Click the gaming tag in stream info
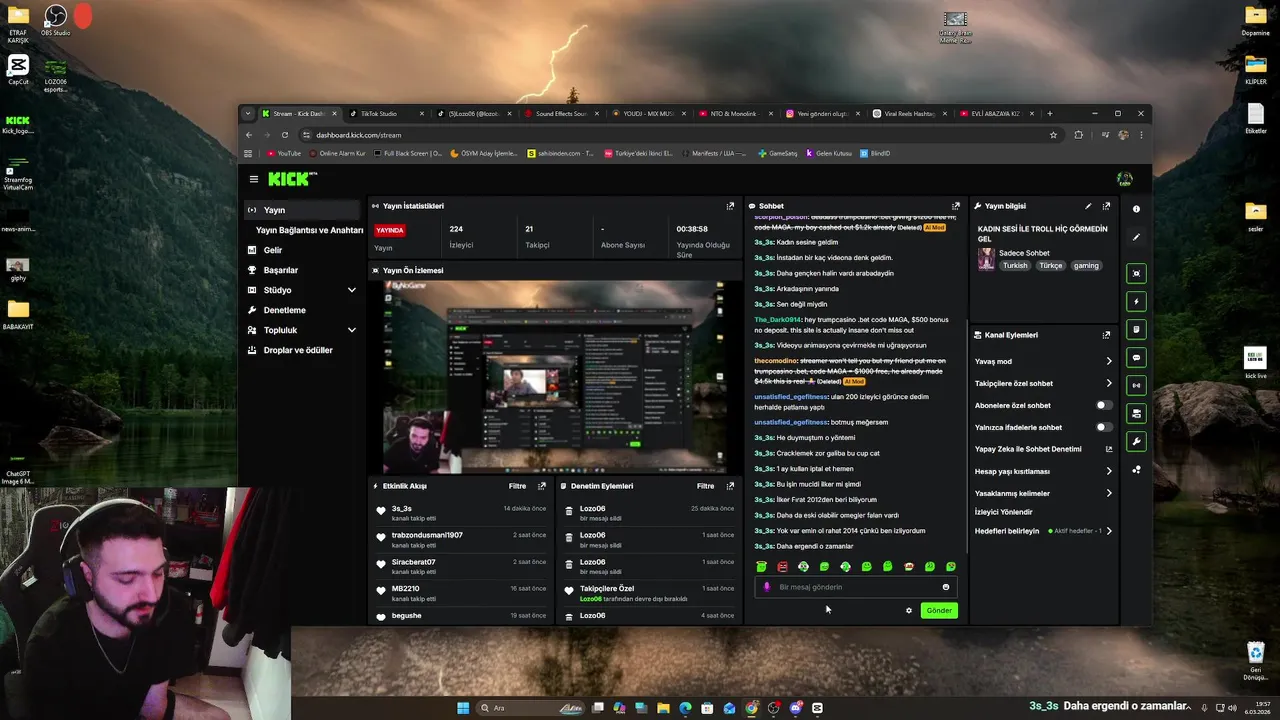This screenshot has height=720, width=1280. pyautogui.click(x=1086, y=266)
